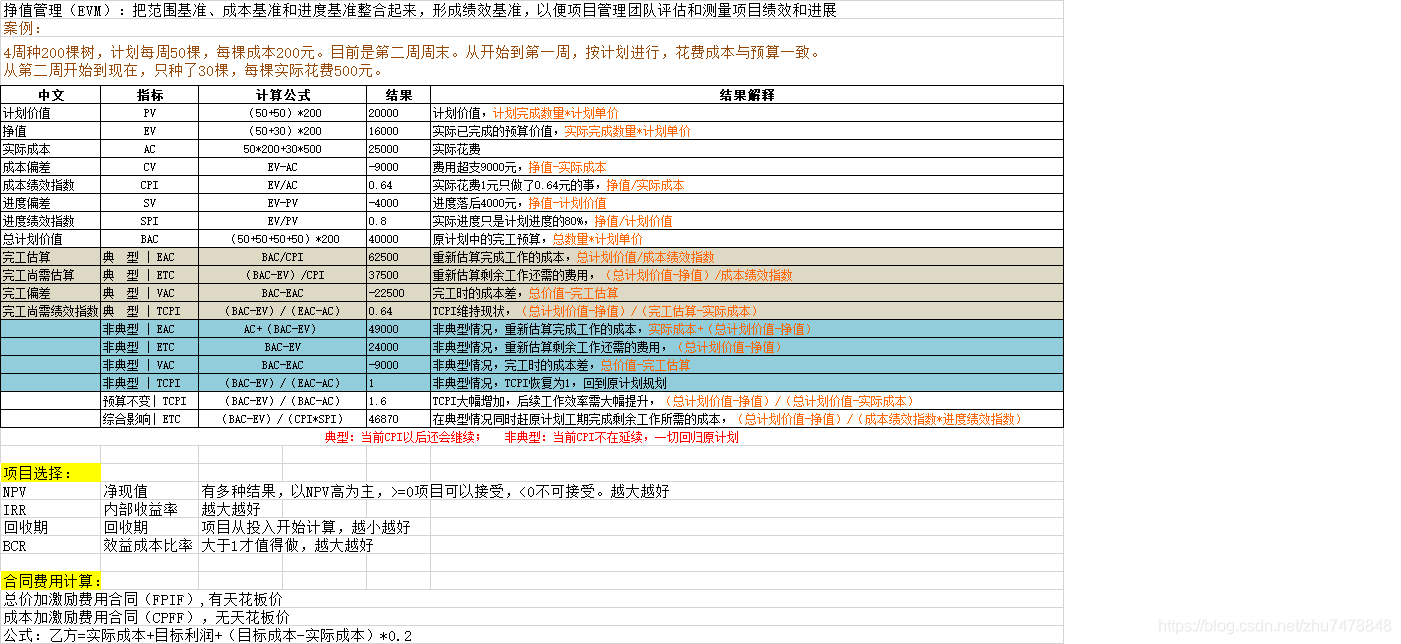Click the 'SPI' indicator cell

point(150,221)
